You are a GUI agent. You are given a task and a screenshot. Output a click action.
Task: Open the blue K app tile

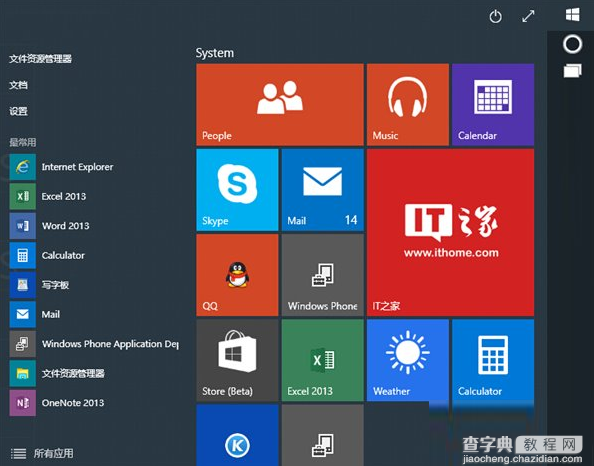(x=237, y=435)
